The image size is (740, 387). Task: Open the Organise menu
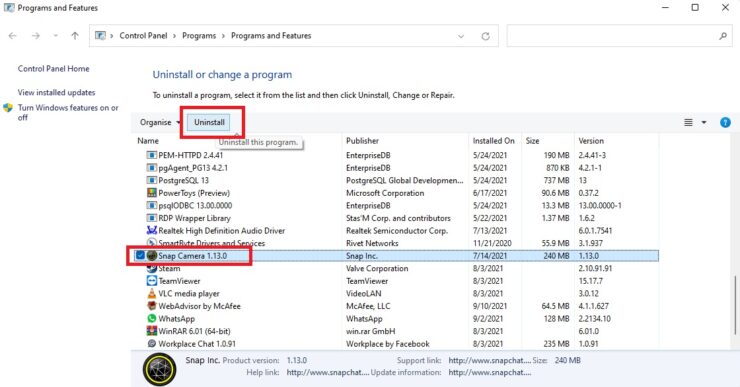click(x=160, y=122)
